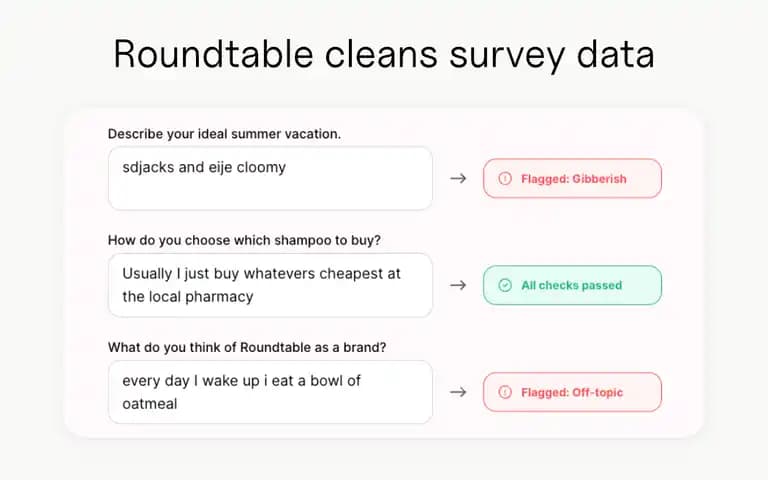This screenshot has width=768, height=480.
Task: Click the 'What do you think of Roundtable' question
Action: click(x=247, y=347)
